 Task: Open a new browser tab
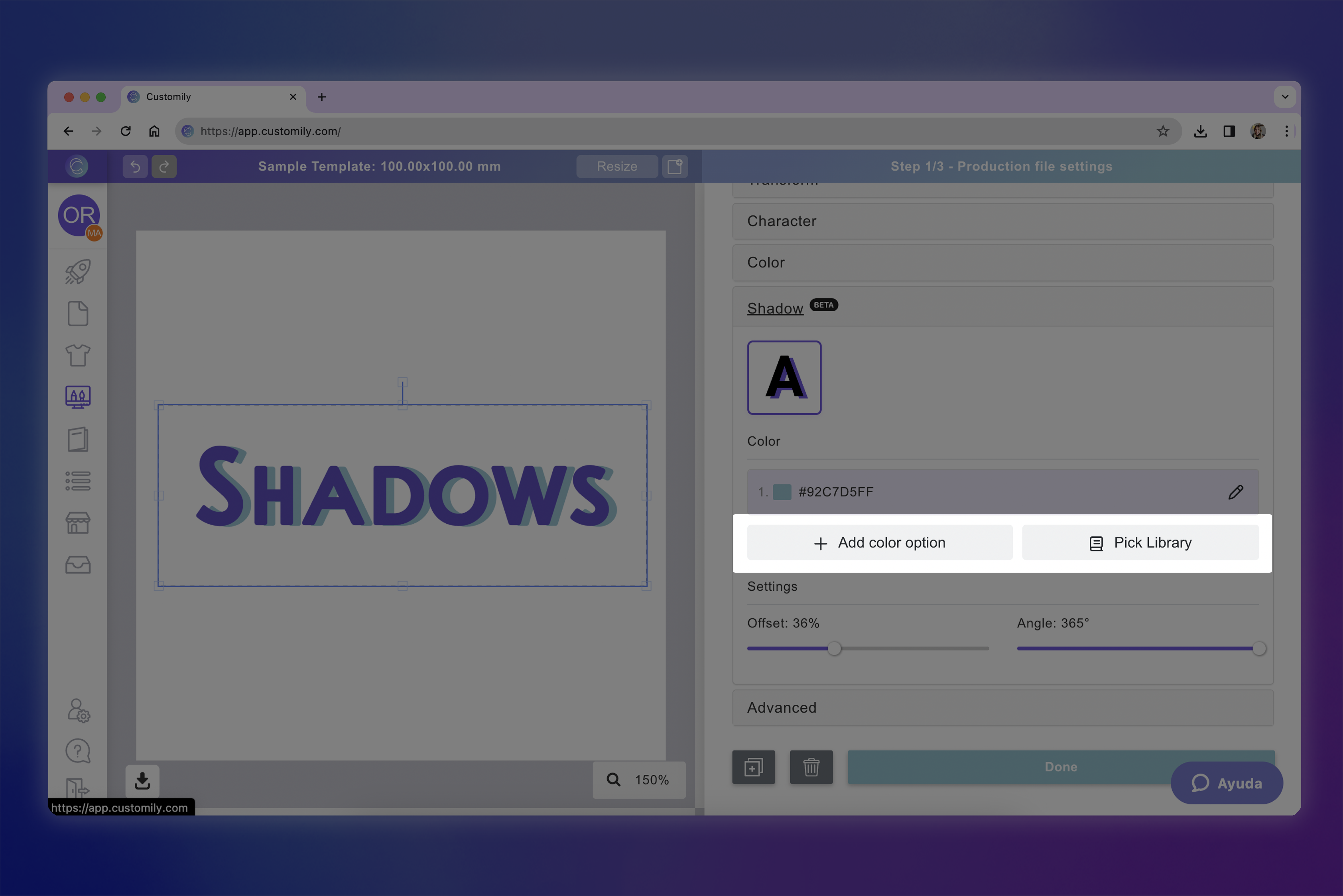tap(322, 97)
